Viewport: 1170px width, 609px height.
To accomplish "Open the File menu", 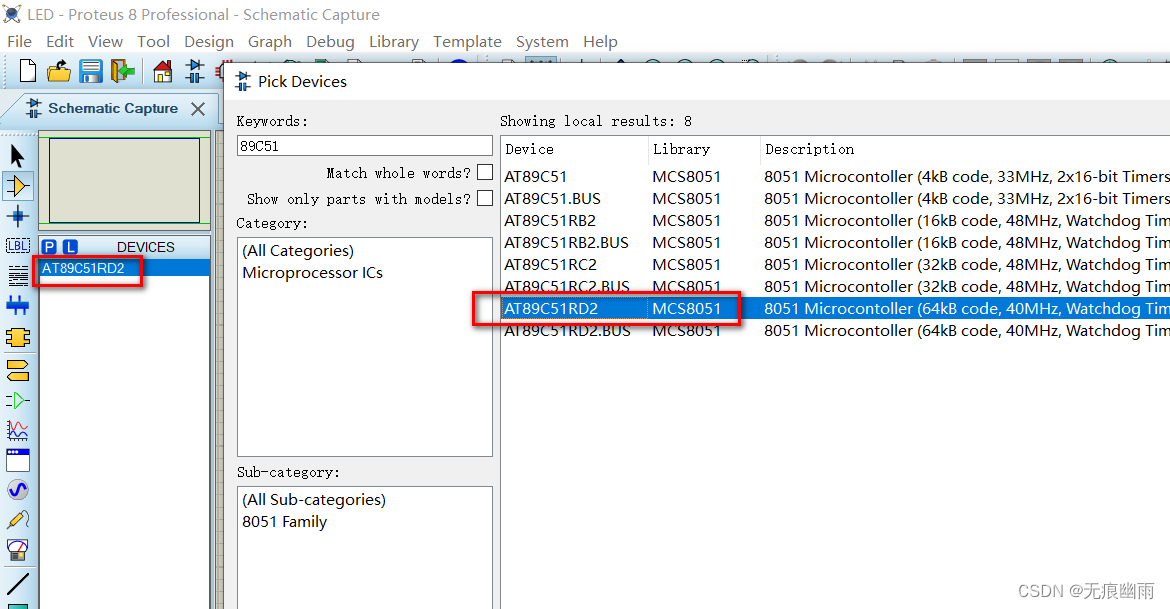I will [x=19, y=42].
